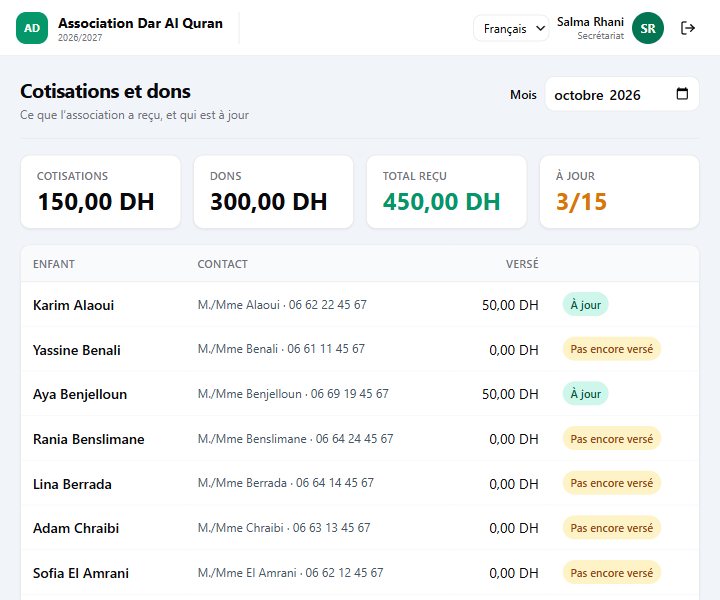Screen dimensions: 720x600
Task: Click the Salma Rhani user name
Action: pyautogui.click(x=590, y=22)
